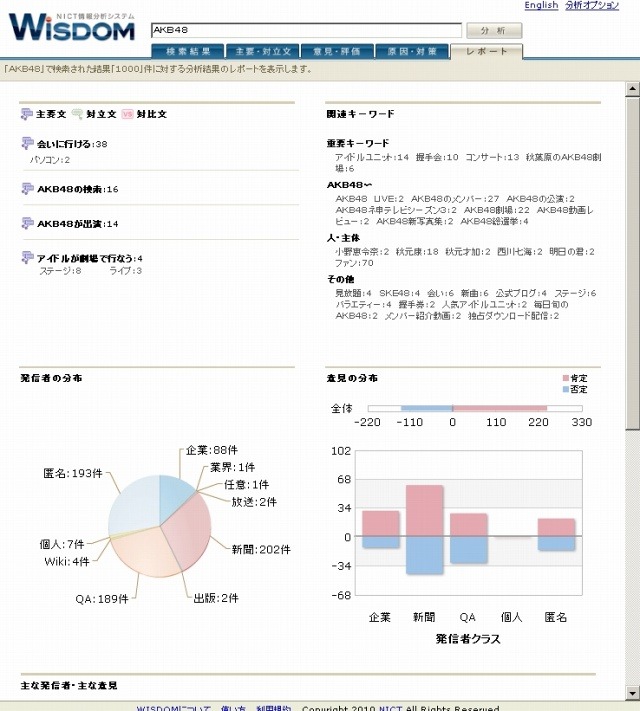
Task: Click pie label 個人:7件
Action: pyautogui.click(x=62, y=544)
